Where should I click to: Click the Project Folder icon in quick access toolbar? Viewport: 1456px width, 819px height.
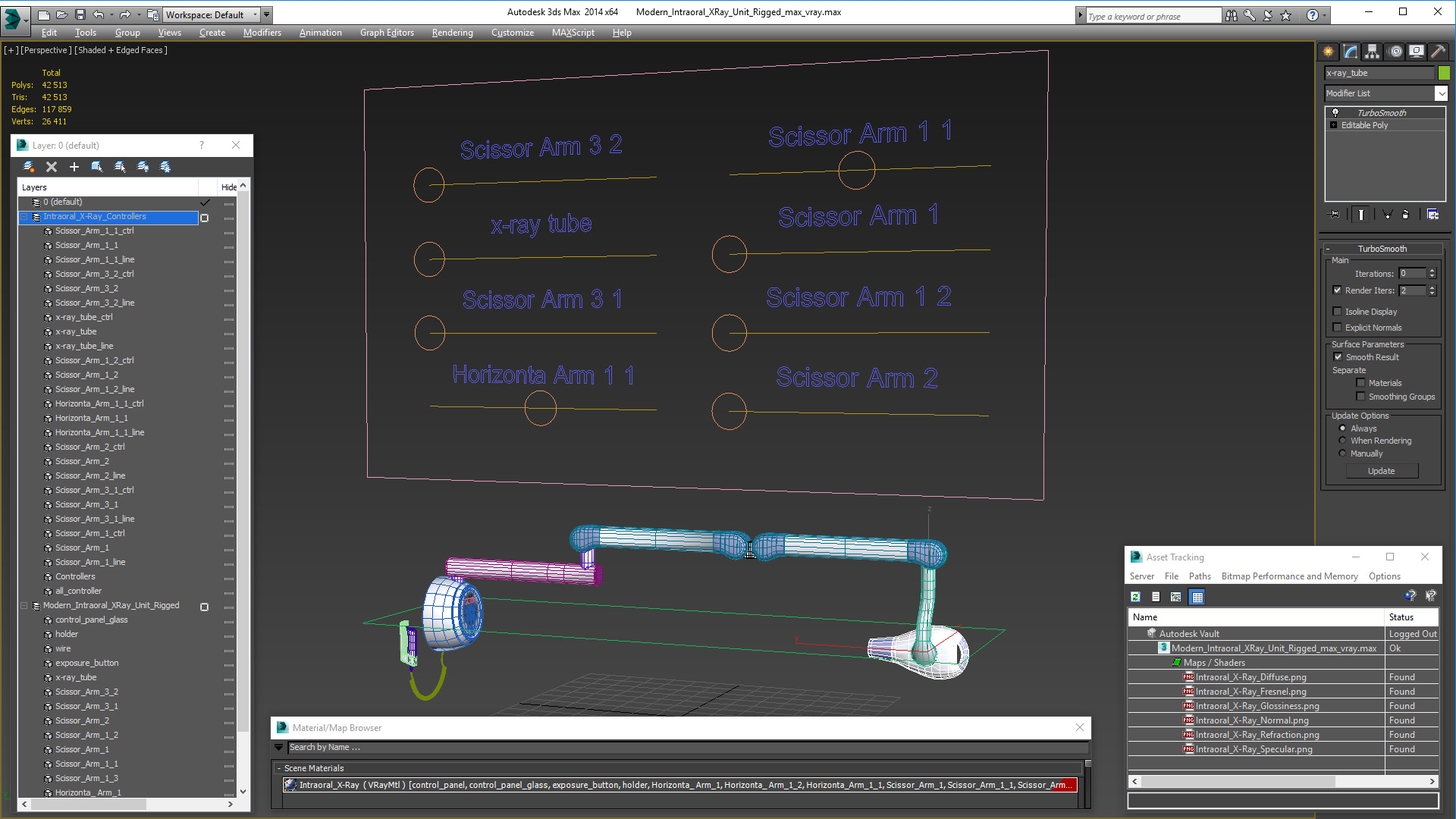(152, 14)
